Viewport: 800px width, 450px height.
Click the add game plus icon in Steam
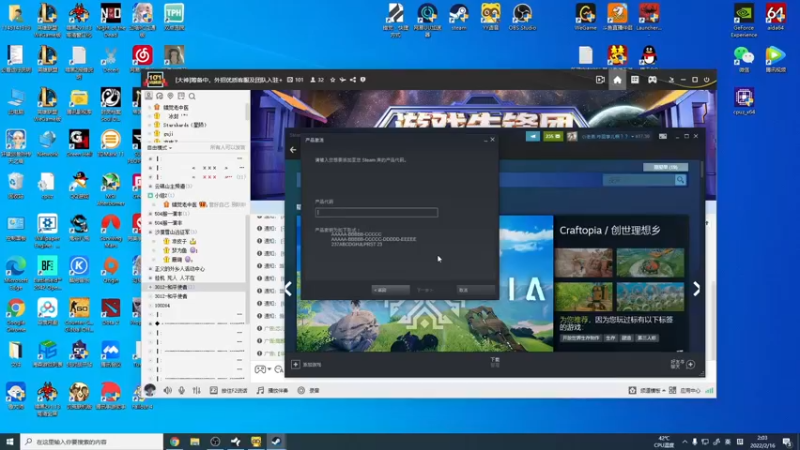(295, 364)
